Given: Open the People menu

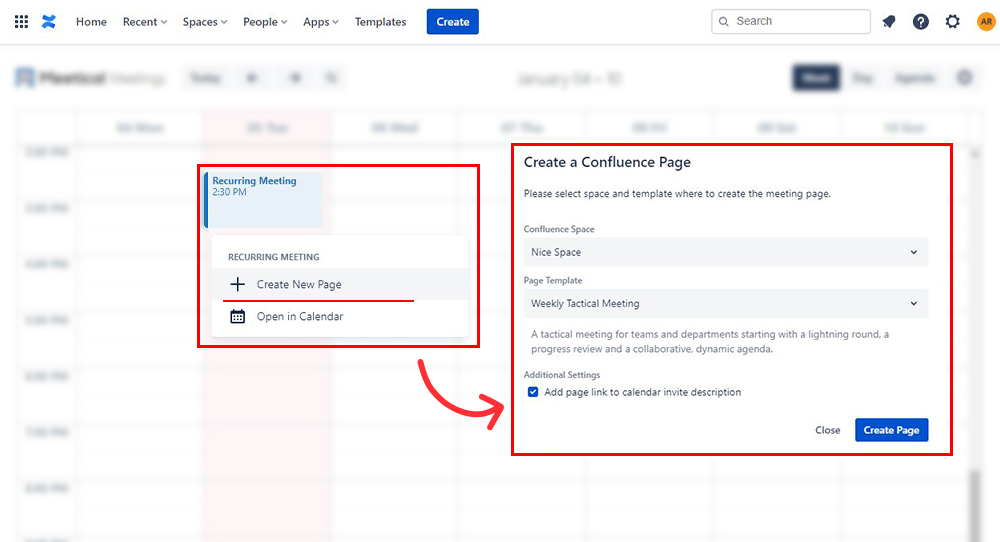Looking at the screenshot, I should [x=265, y=22].
